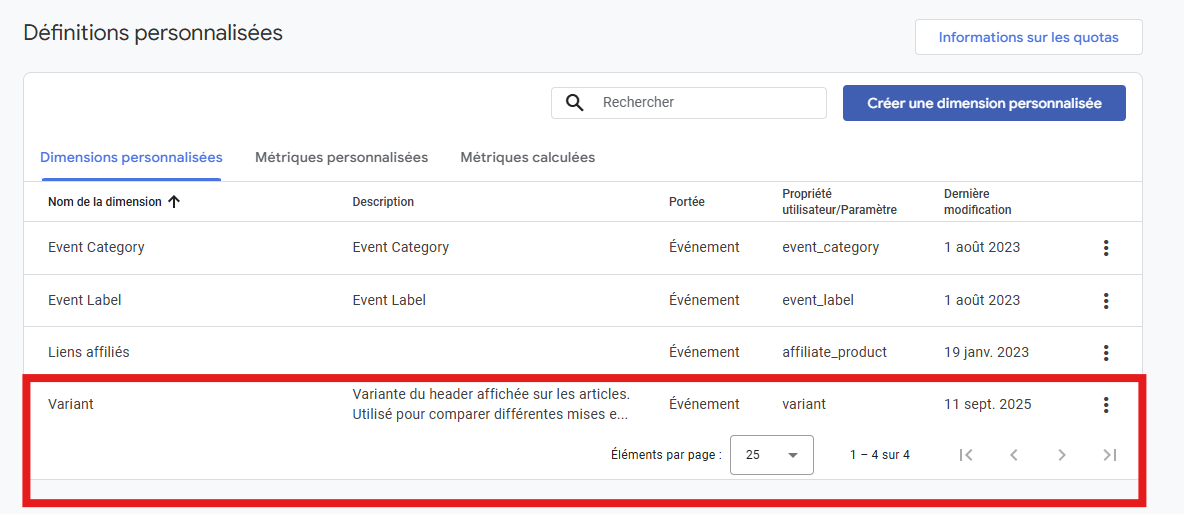The image size is (1184, 514).
Task: Select the Variant dimension row
Action: (x=71, y=405)
